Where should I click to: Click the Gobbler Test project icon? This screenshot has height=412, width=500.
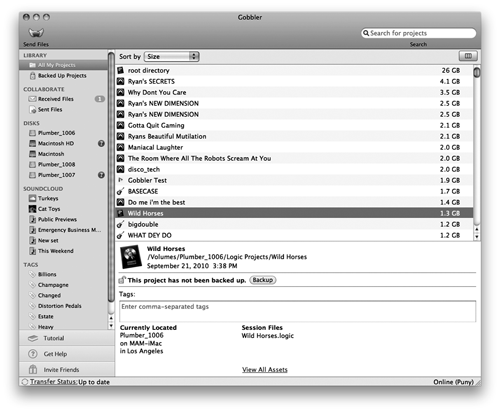121,180
